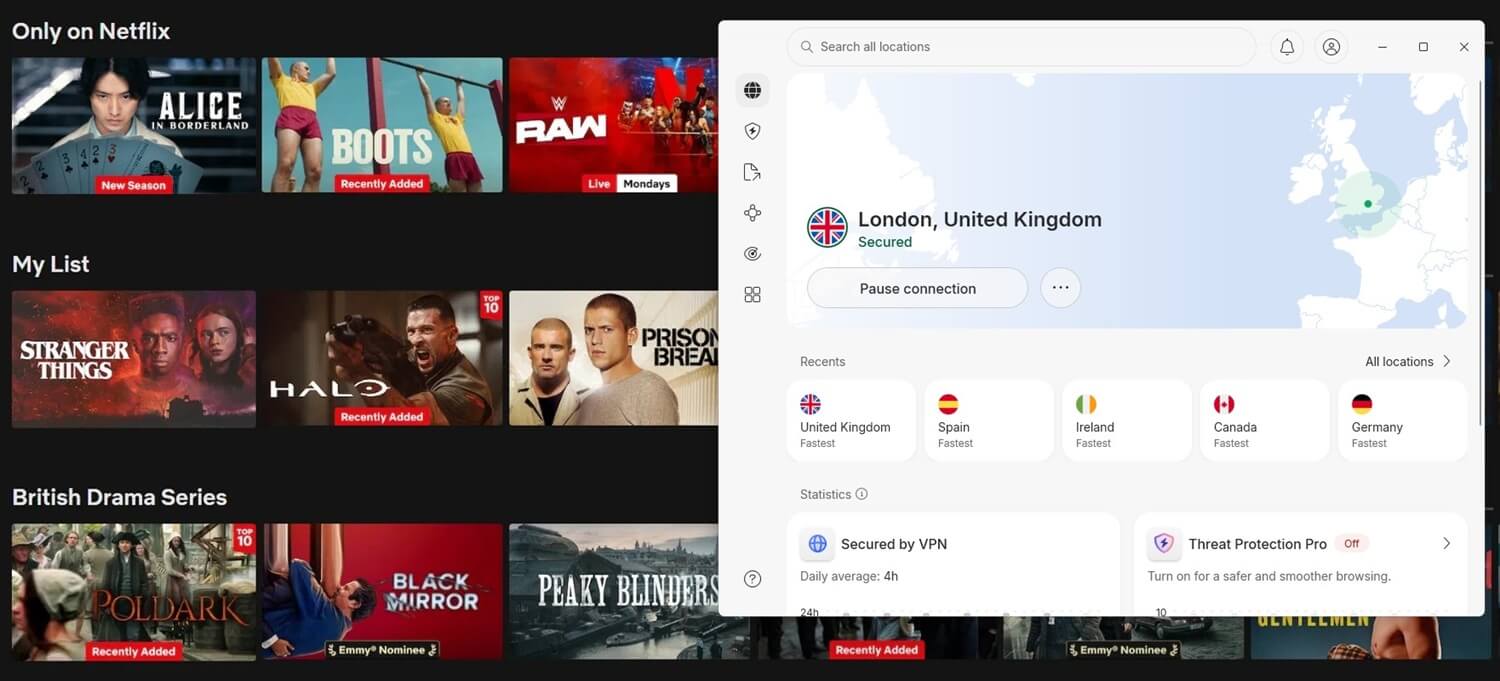Screen dimensions: 1500x681
Task: Open the globe VPN locations sidebar icon
Action: tap(752, 90)
